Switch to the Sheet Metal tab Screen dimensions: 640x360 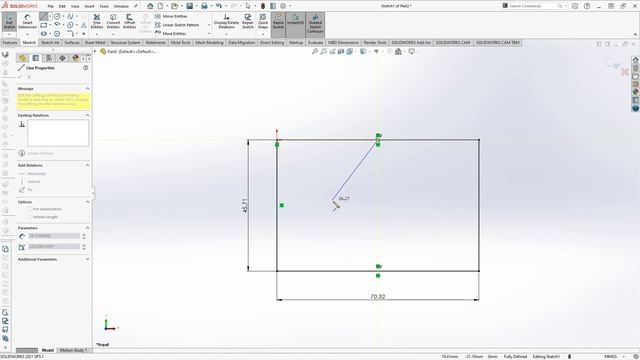pos(95,42)
